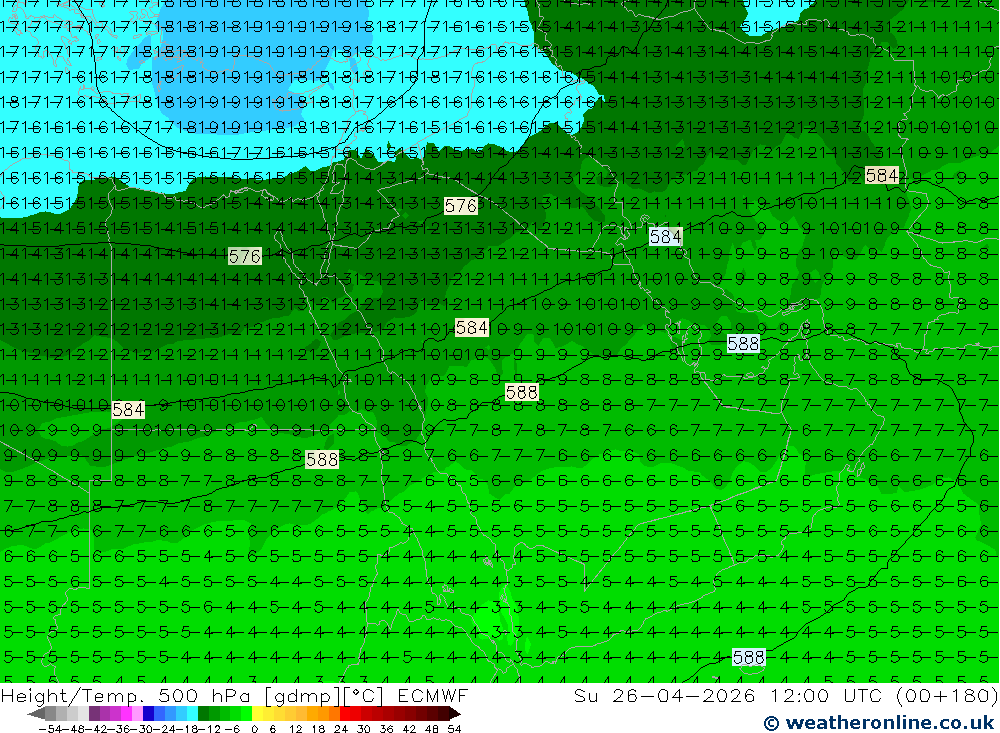This screenshot has width=1000, height=733.
Task: Click the '42' legend value
Action: (x=409, y=729)
